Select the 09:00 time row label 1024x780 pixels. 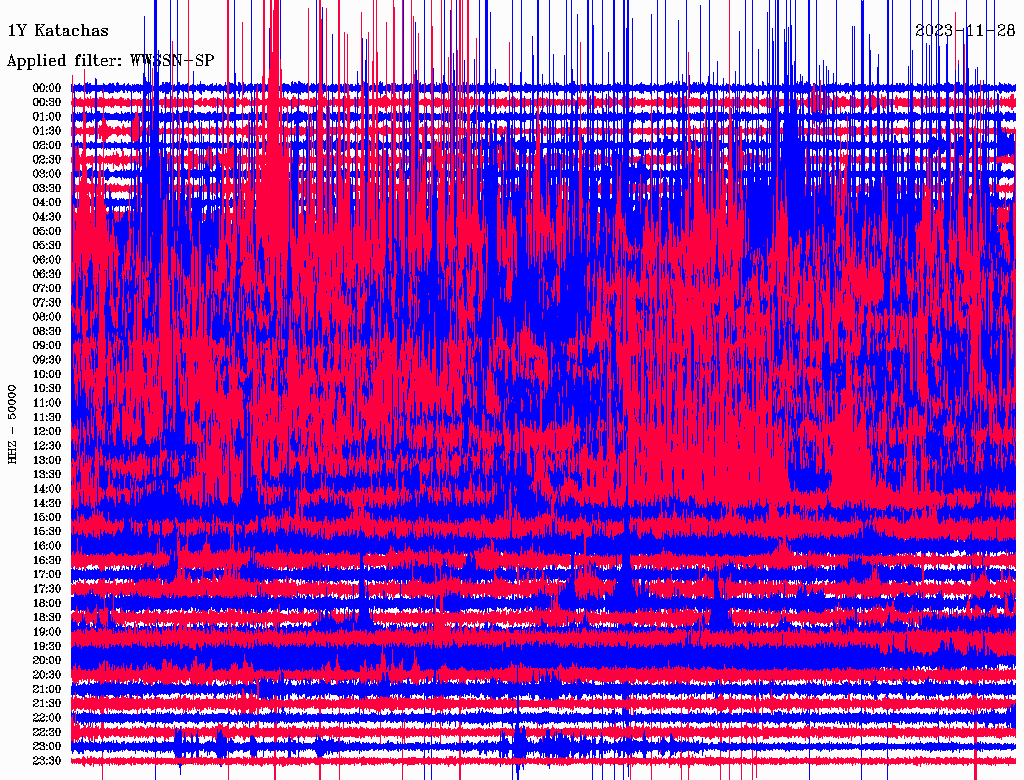47,346
